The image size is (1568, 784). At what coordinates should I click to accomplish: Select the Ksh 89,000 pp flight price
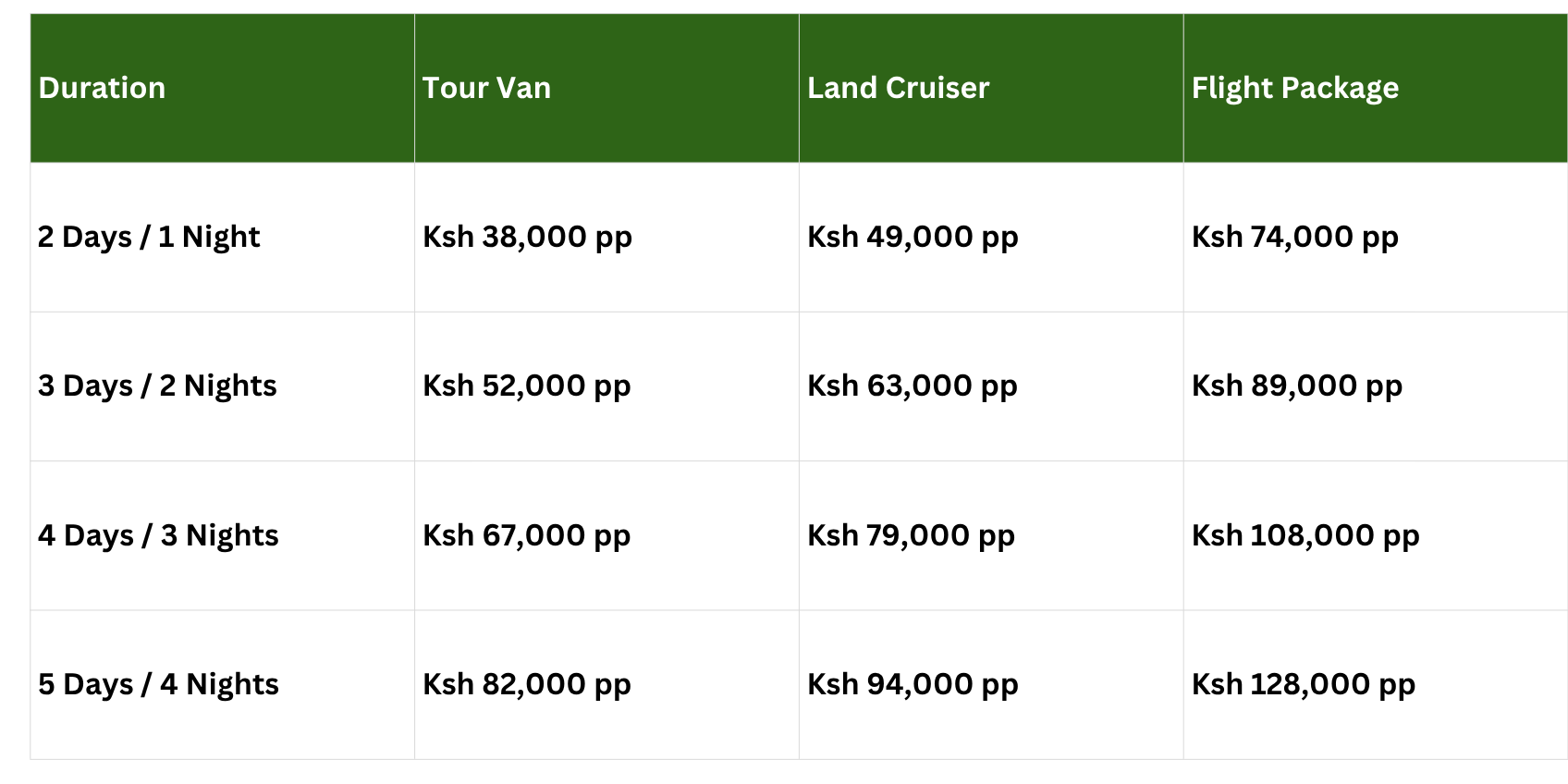click(x=1296, y=386)
